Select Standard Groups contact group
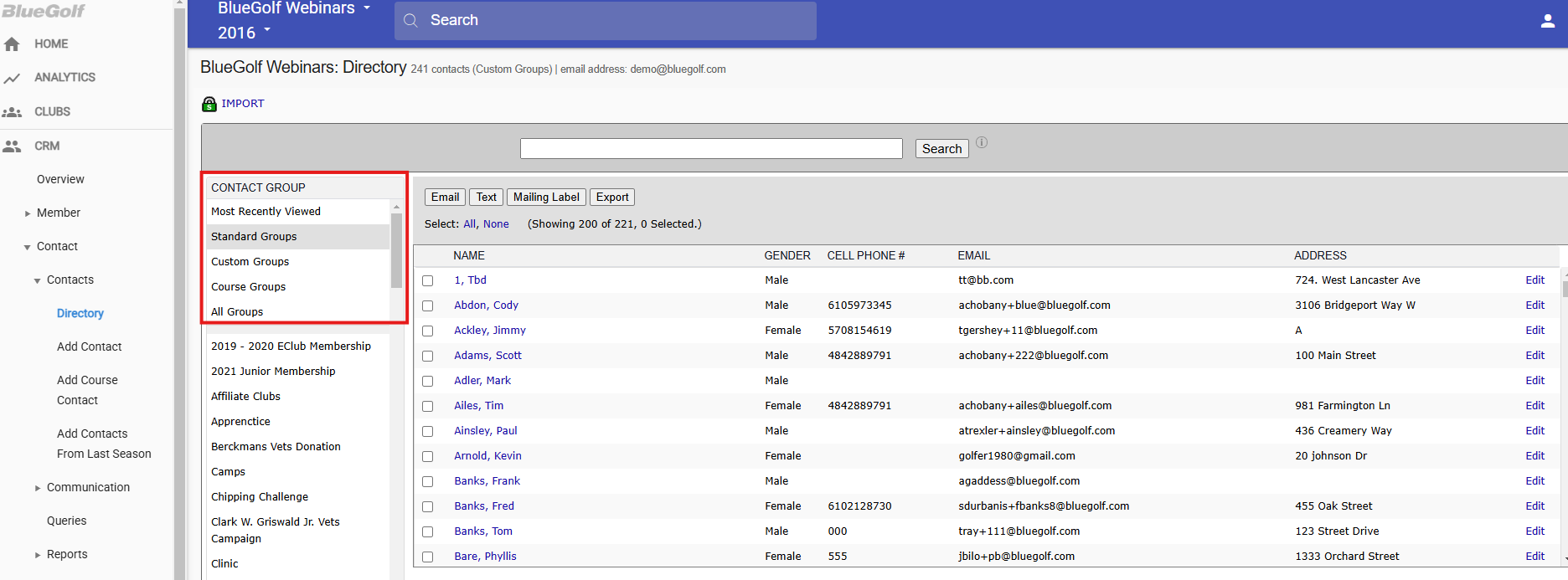Image resolution: width=1568 pixels, height=580 pixels. point(298,237)
